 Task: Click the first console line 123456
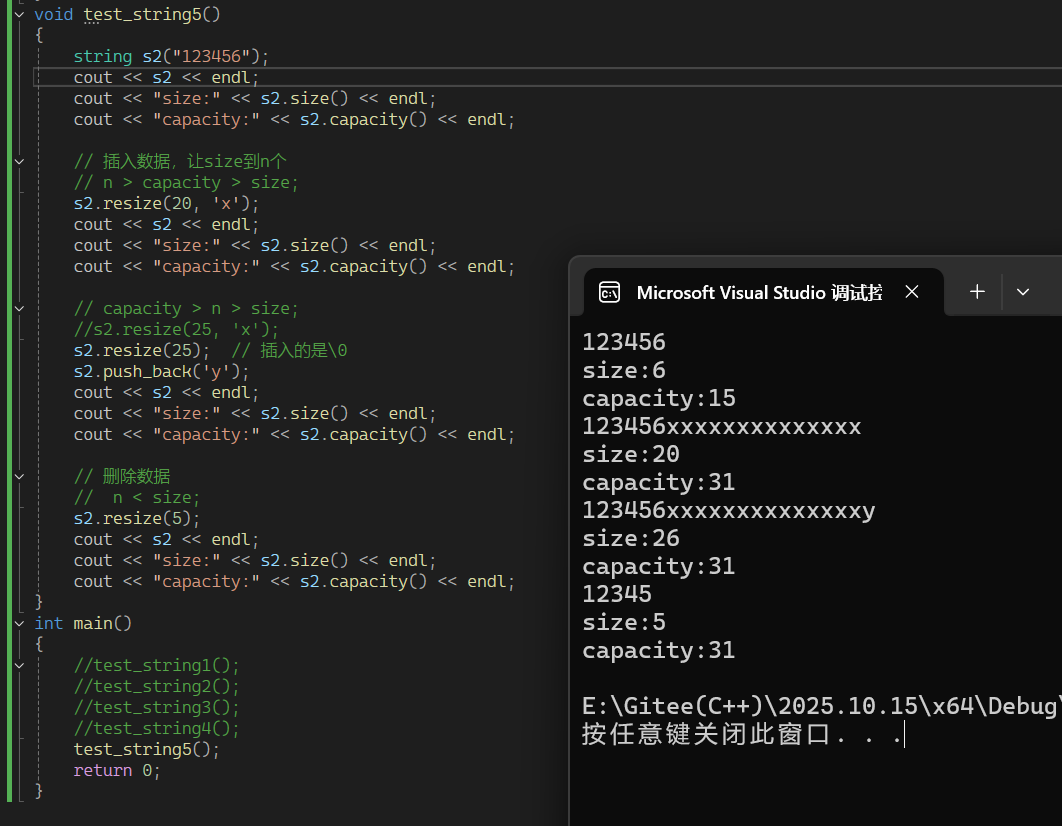(624, 342)
